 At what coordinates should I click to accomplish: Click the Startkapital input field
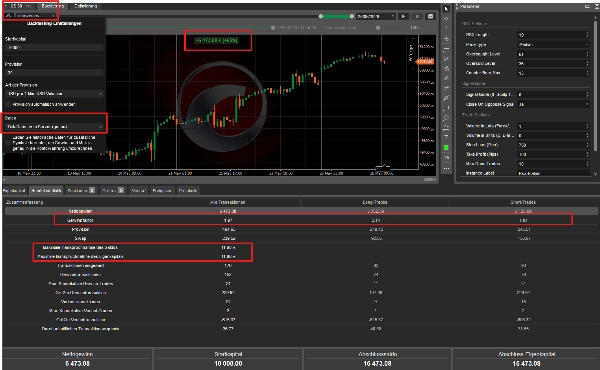(x=54, y=47)
